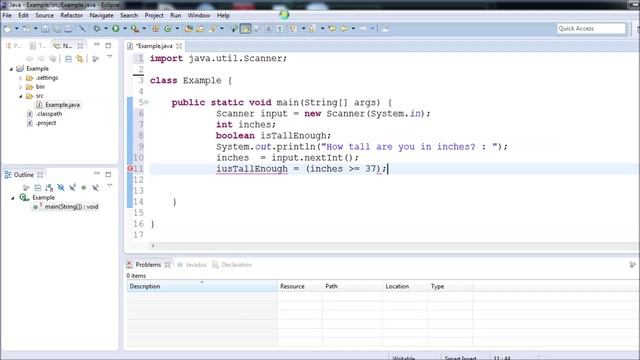
Task: Click the Print toolbar icon
Action: [x=69, y=29]
